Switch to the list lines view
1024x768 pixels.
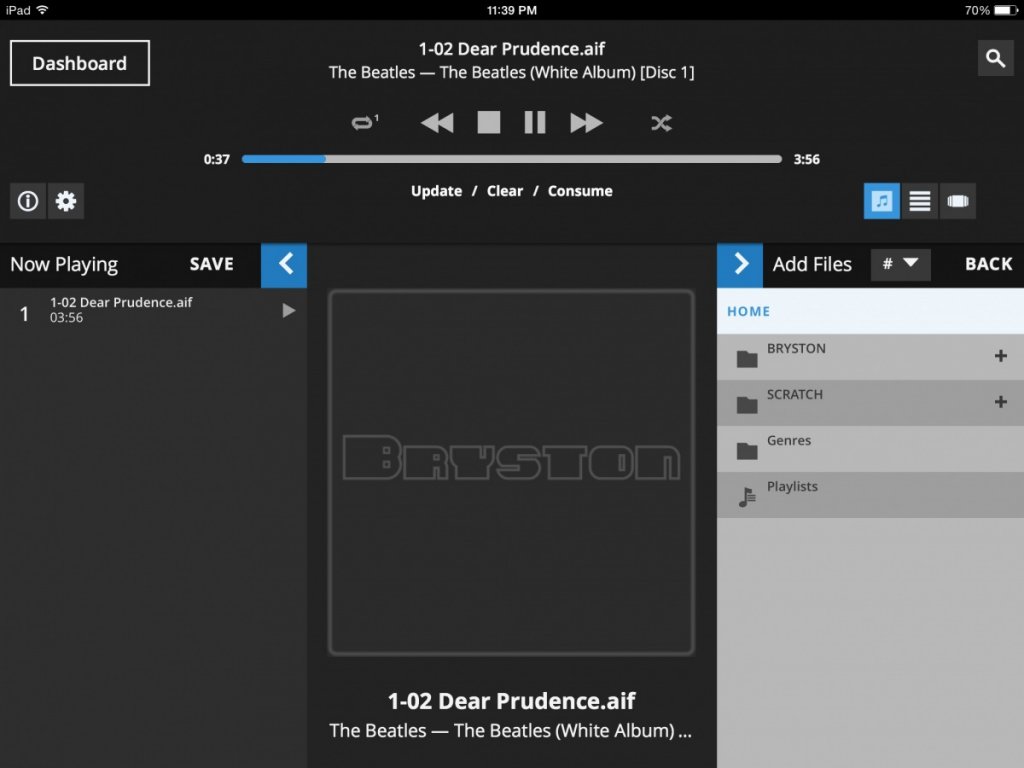click(x=920, y=201)
